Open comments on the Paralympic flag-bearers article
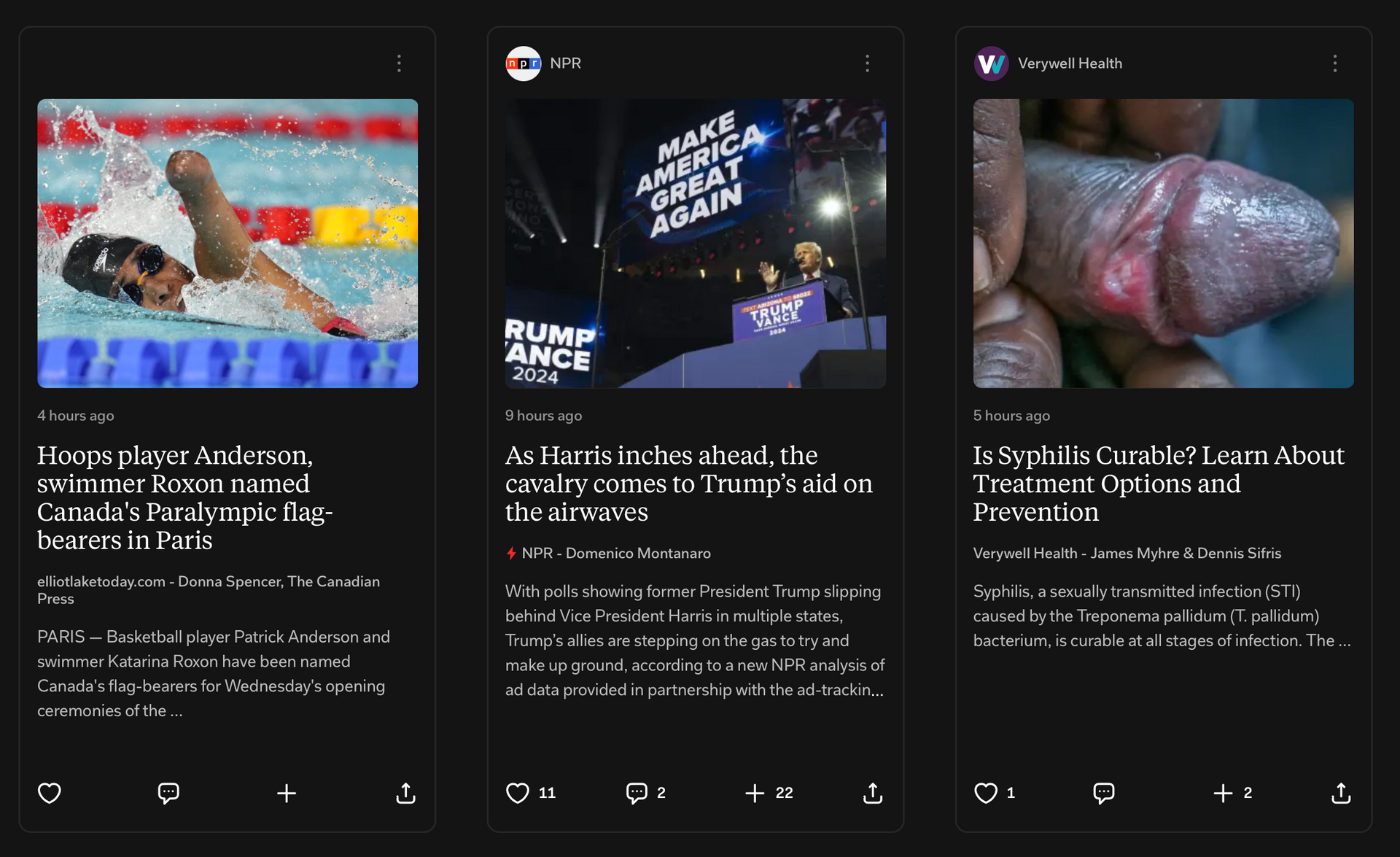 [168, 793]
